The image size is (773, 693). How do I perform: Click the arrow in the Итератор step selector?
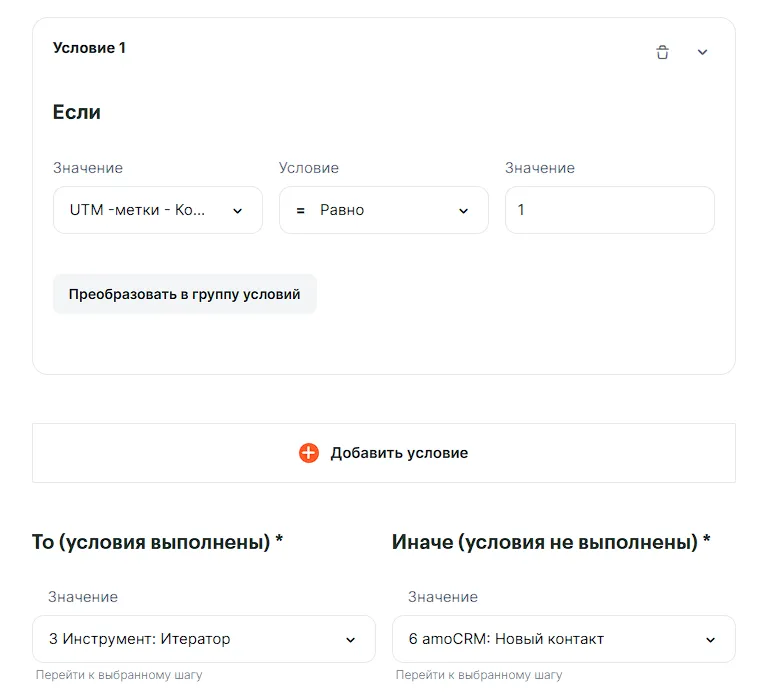coord(350,640)
